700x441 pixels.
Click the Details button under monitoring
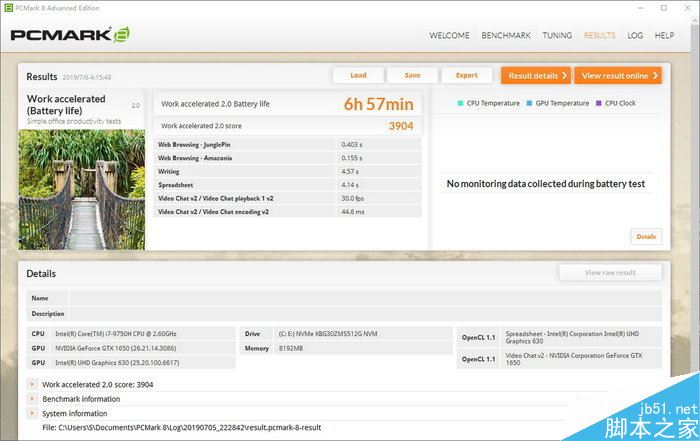(x=646, y=237)
